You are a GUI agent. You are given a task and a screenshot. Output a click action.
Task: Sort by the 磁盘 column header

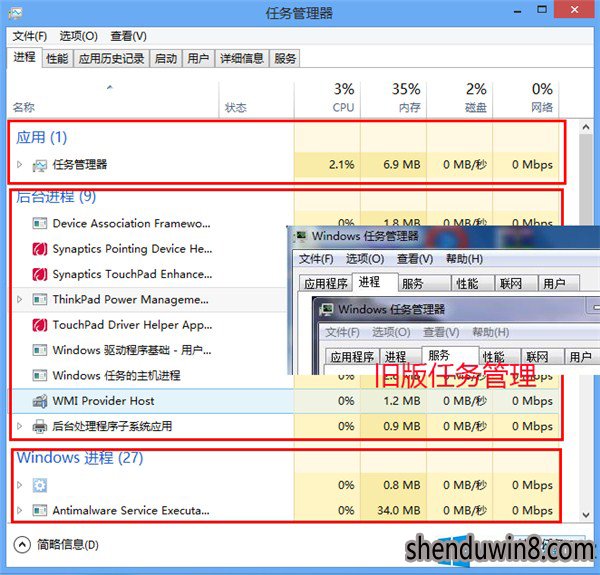[x=460, y=99]
